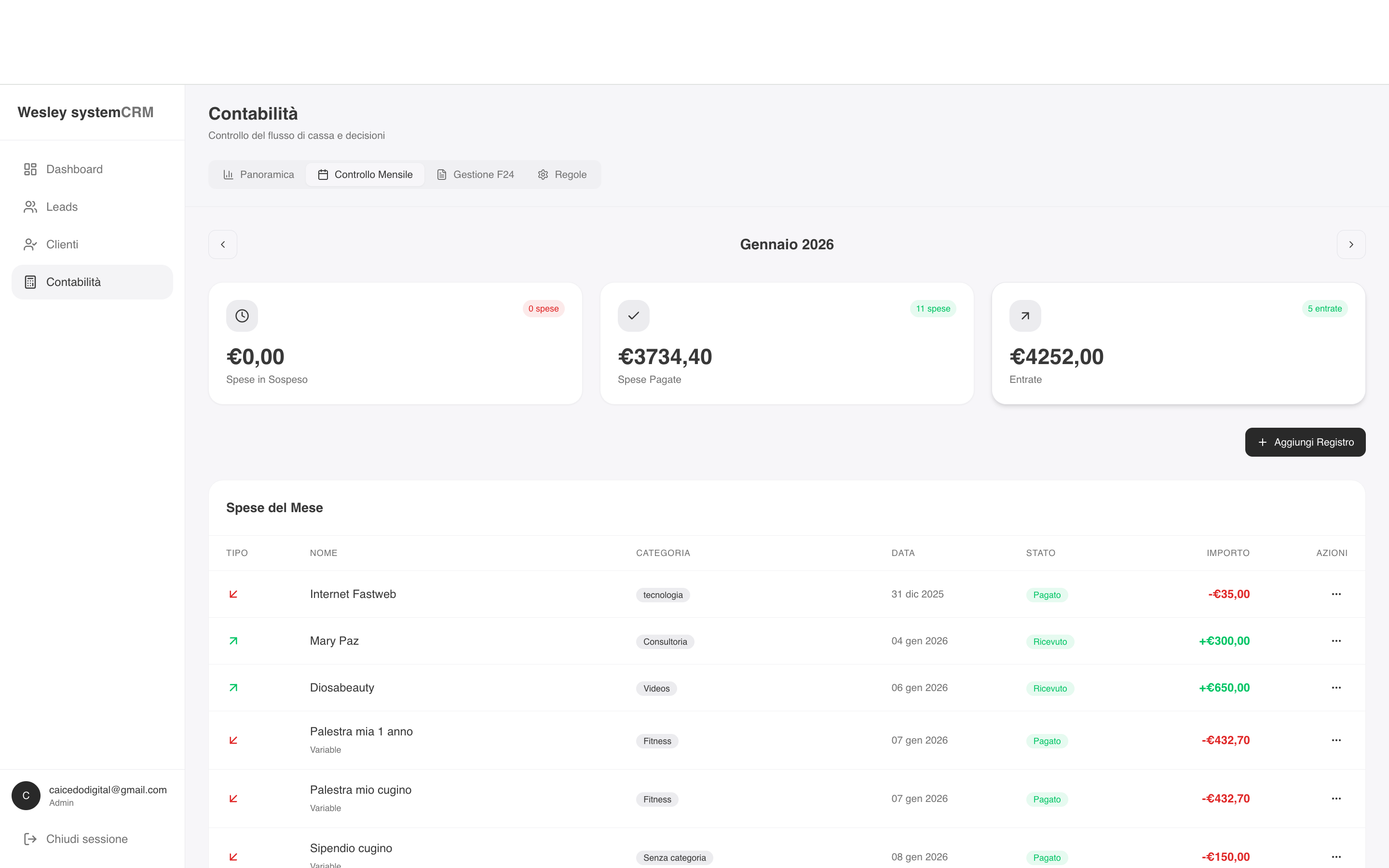The height and width of the screenshot is (868, 1389).
Task: Click the +€300,00 amount
Action: [1224, 641]
